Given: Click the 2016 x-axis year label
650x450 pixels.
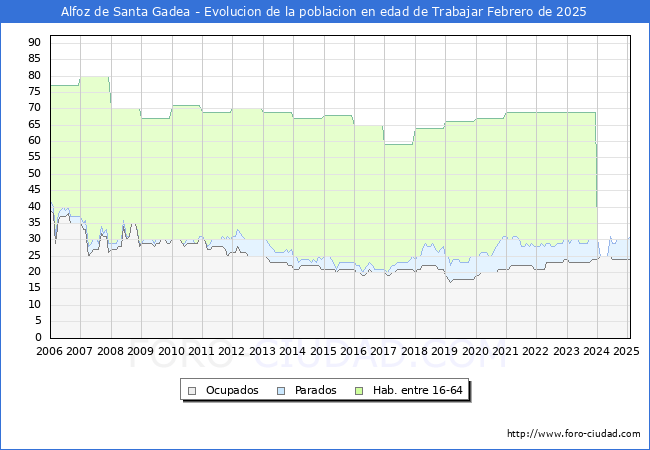Looking at the screenshot, I should tap(354, 351).
